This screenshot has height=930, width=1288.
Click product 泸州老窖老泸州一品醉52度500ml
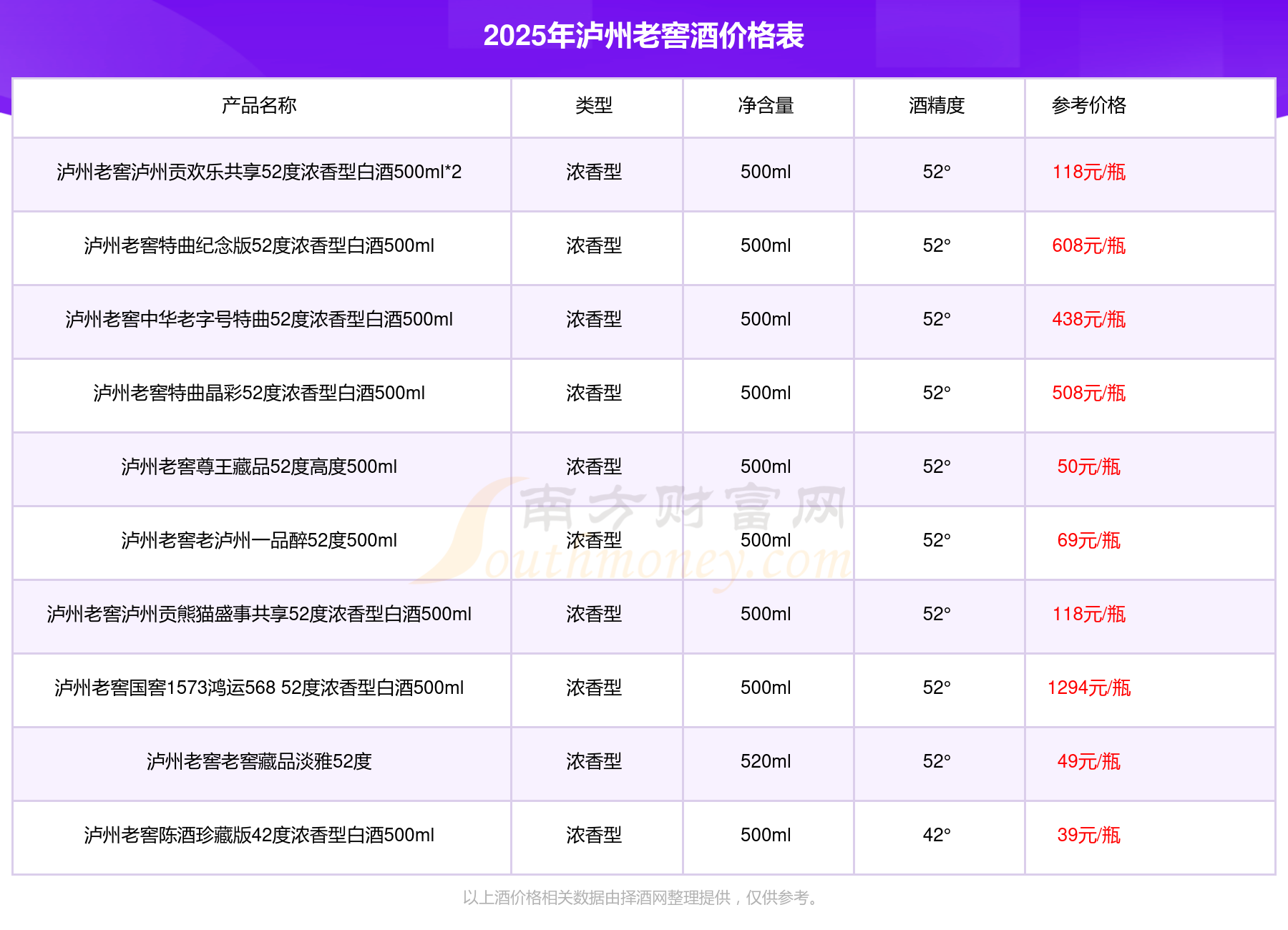259,540
